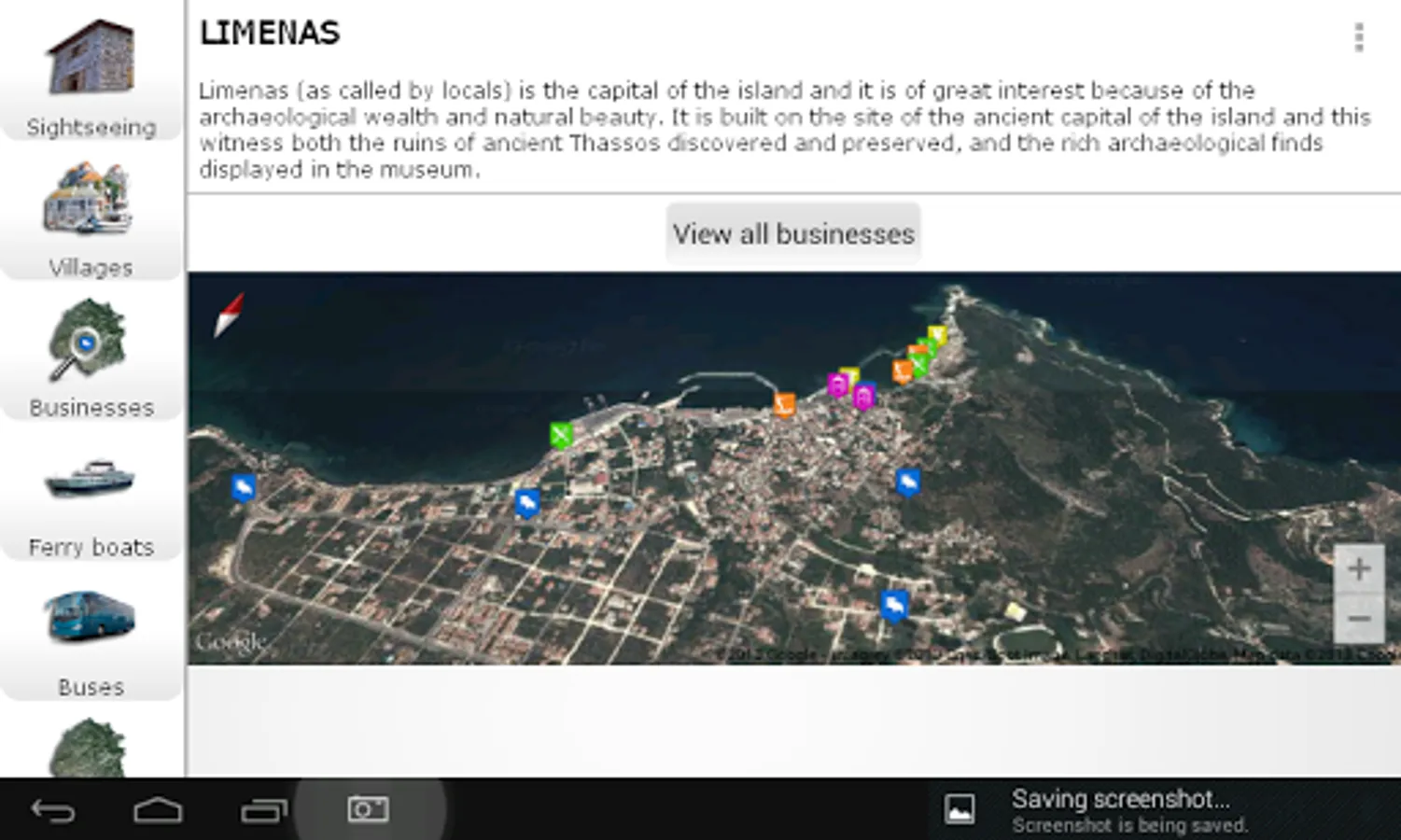Screen dimensions: 1401x840
Task: Tap the screenshot camera button in navigation bar
Action: [x=369, y=809]
